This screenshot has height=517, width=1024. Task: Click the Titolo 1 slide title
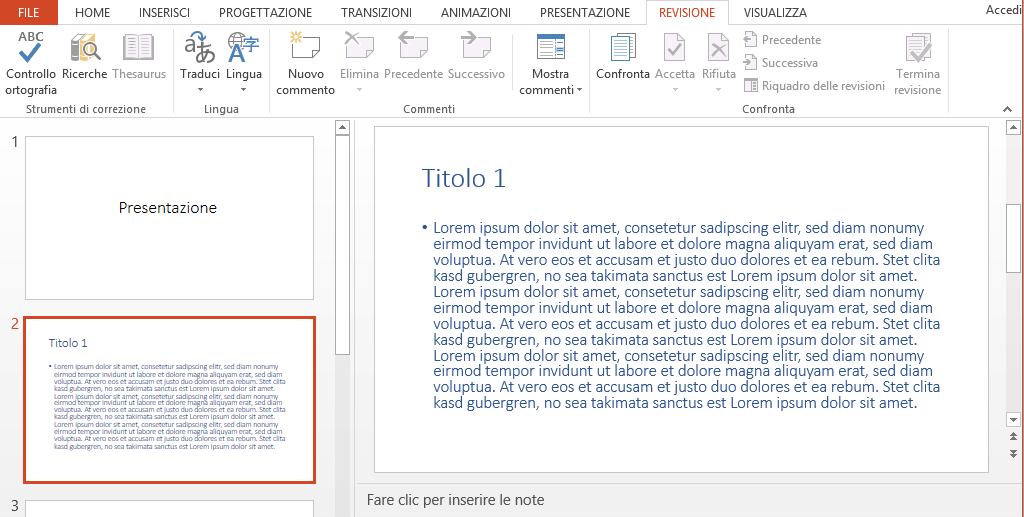coord(464,178)
